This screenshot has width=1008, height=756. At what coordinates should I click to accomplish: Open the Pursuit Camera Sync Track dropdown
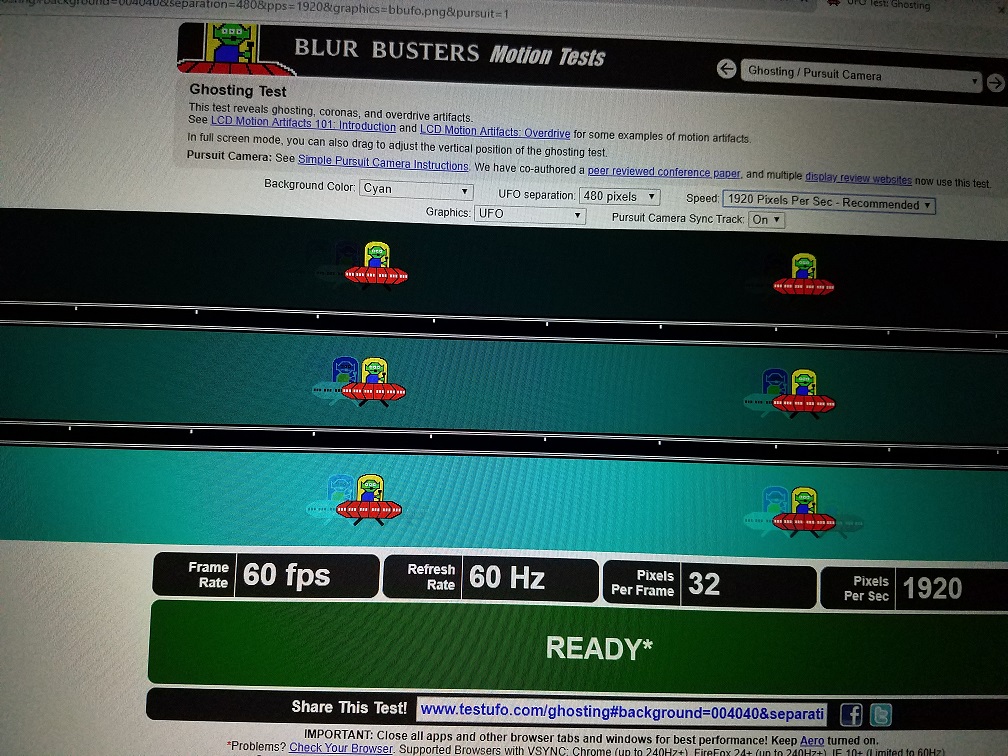click(766, 220)
